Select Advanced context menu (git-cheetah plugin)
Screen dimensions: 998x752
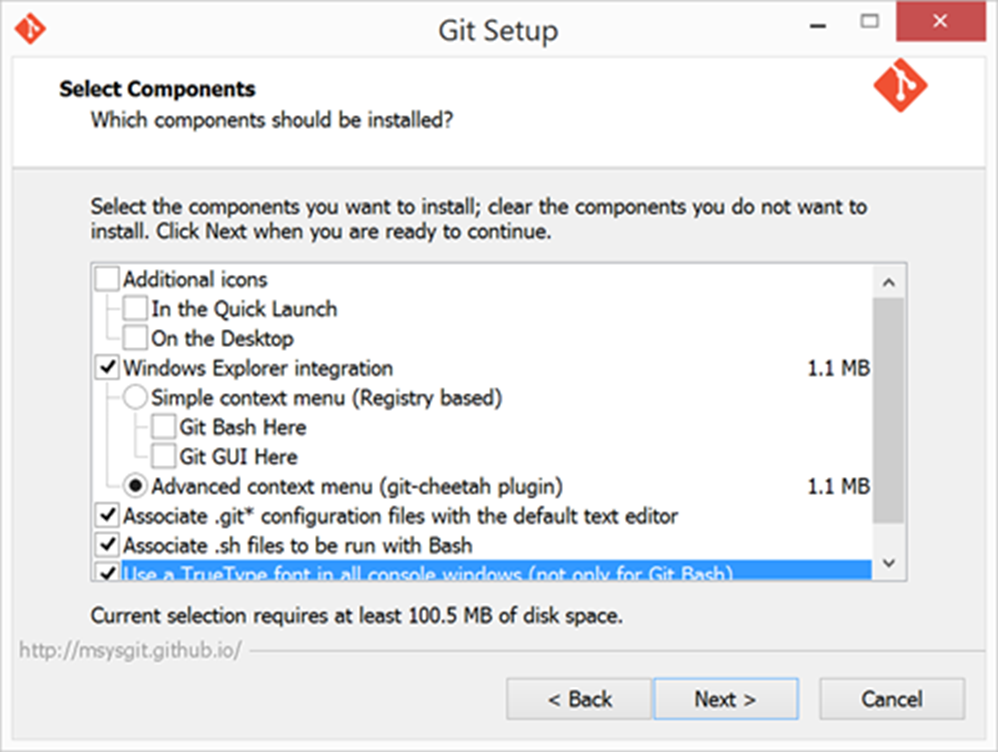pyautogui.click(x=136, y=486)
